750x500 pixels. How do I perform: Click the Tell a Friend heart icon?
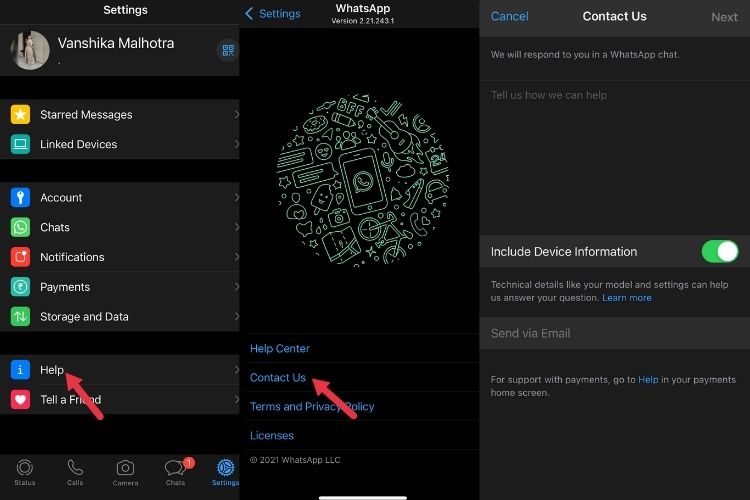coord(20,400)
